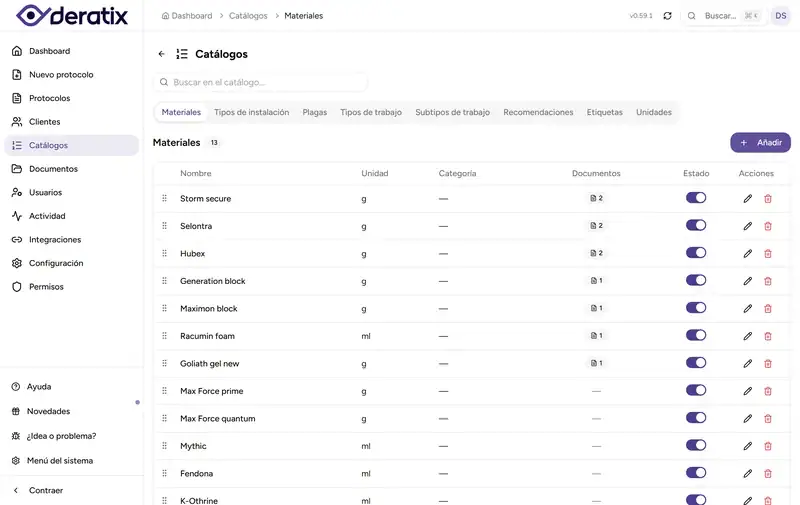The width and height of the screenshot is (800, 505).
Task: Edit the Fendona material
Action: 747,474
